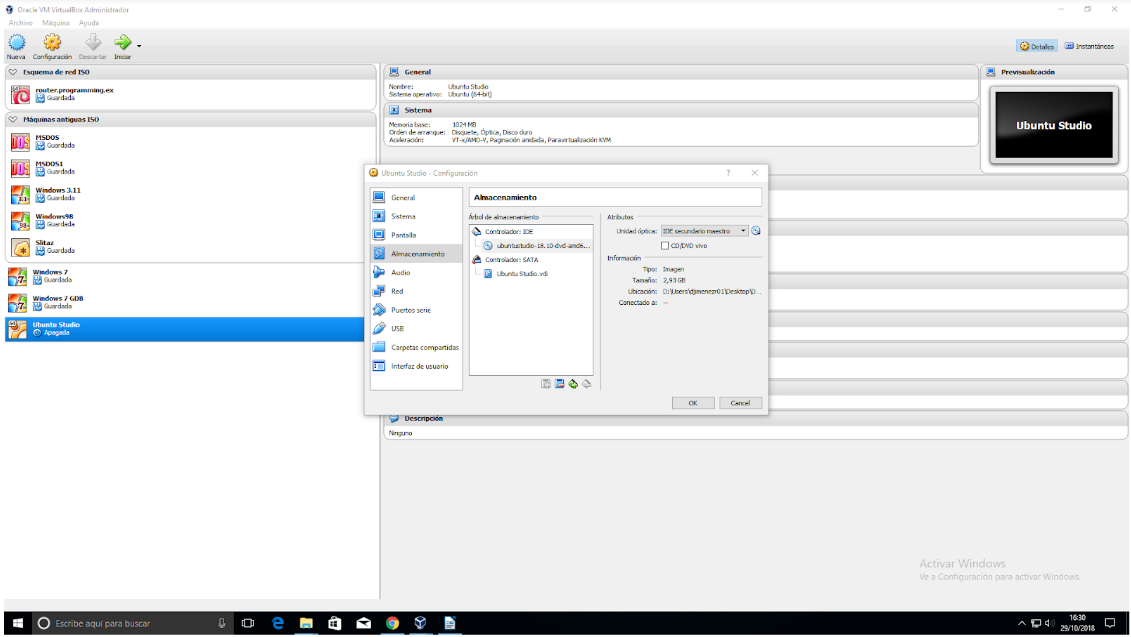Screen dimensions: 1131x637
Task: Open Configuración from the main toolbar
Action: pos(52,43)
